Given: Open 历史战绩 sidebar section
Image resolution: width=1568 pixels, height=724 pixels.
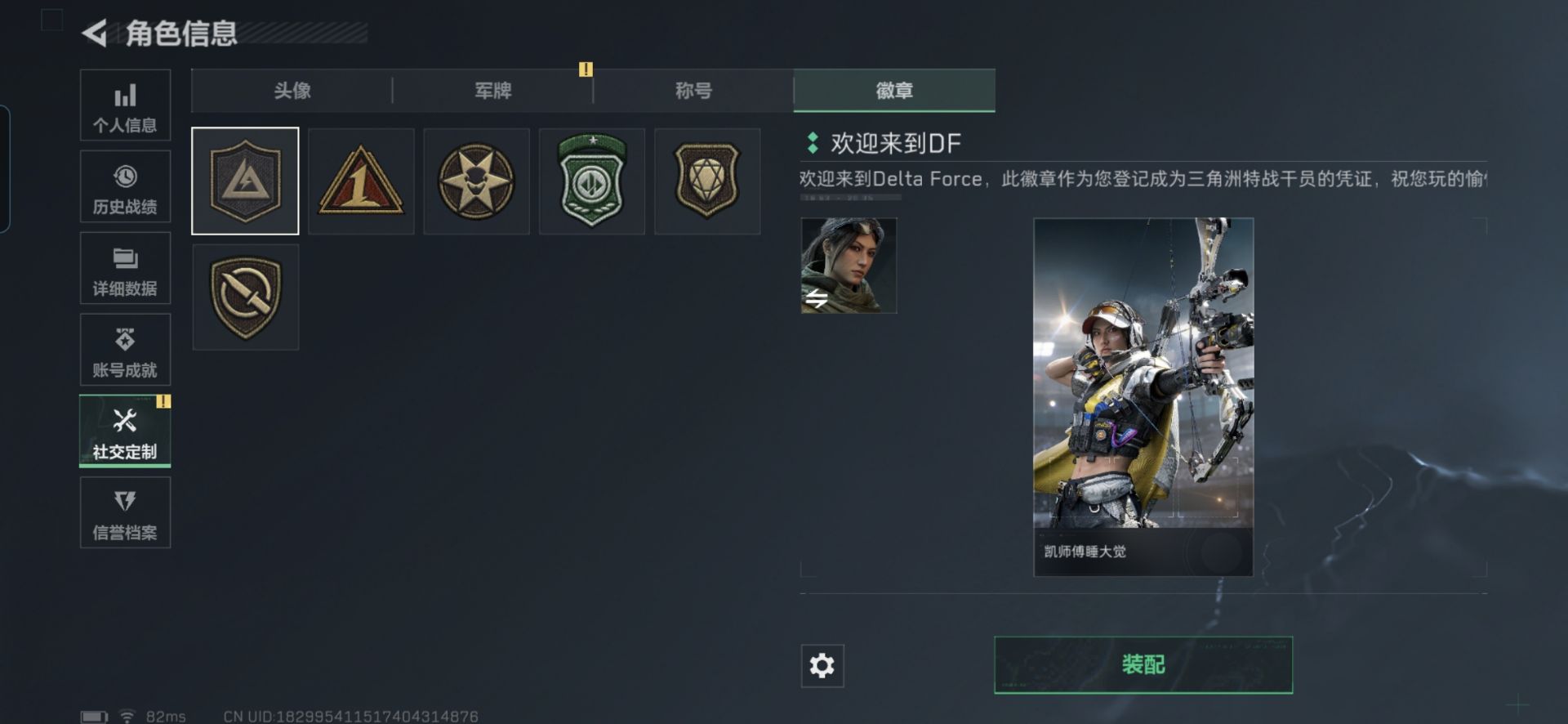Looking at the screenshot, I should coord(125,186).
